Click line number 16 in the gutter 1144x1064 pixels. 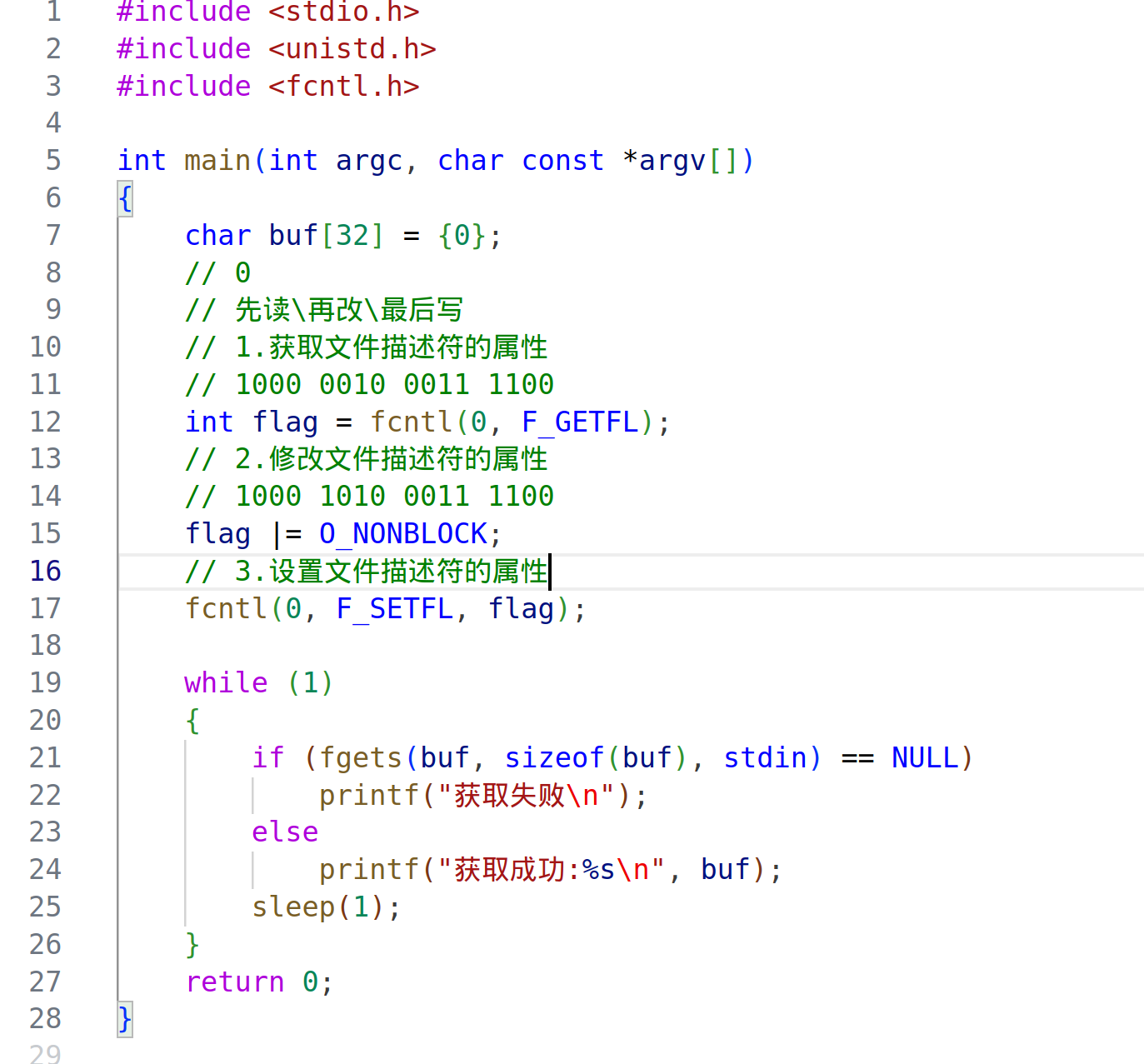[x=46, y=571]
